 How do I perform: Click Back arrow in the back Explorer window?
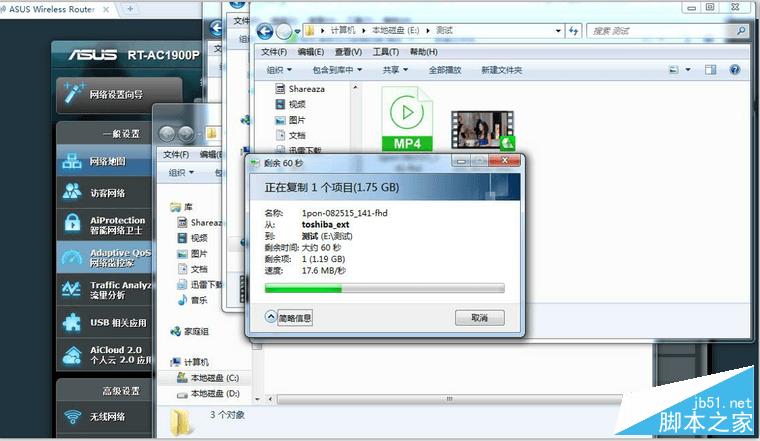[167, 133]
